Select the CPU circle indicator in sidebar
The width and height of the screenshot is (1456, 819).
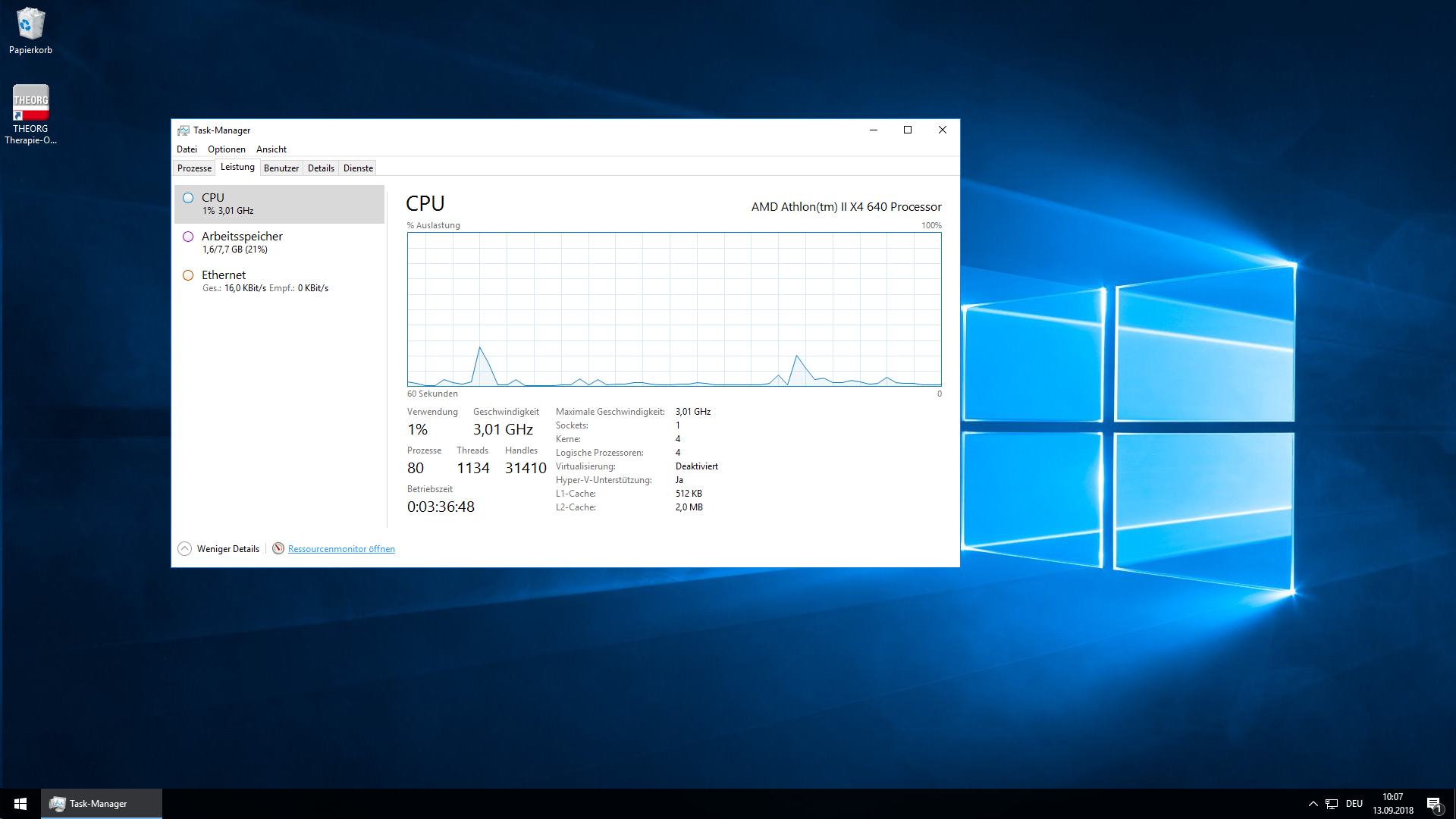(x=188, y=198)
